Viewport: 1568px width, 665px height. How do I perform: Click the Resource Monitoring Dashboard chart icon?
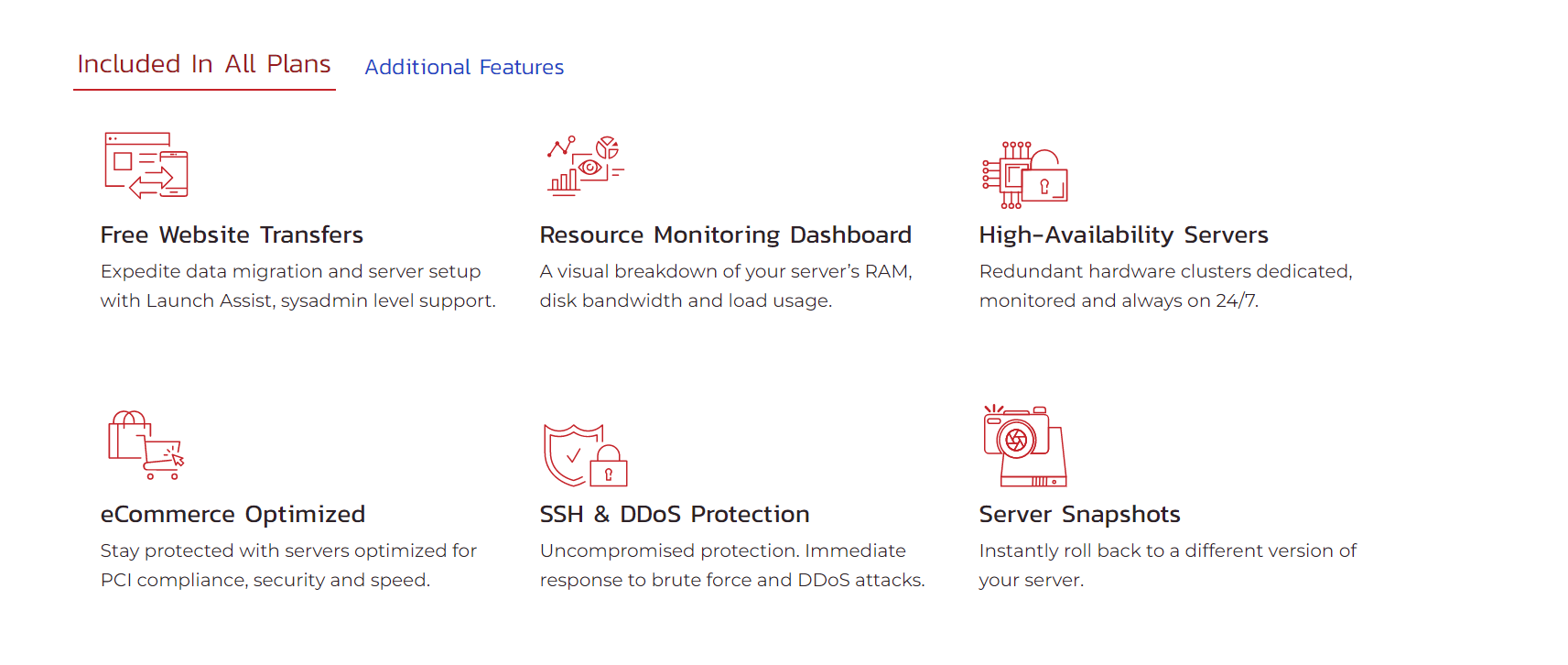click(x=586, y=165)
